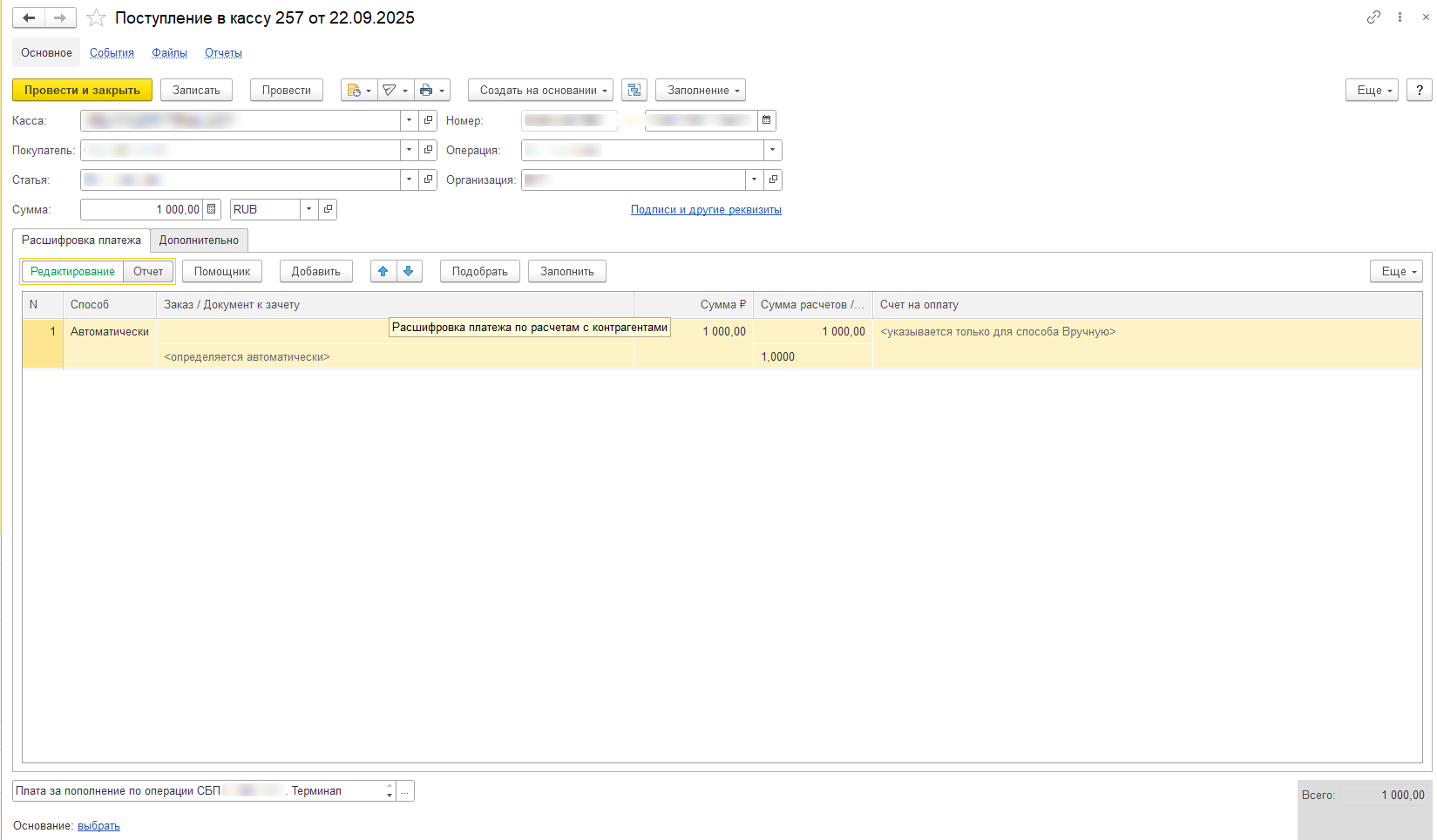
Task: Open the Отчеты tab
Action: click(x=223, y=53)
